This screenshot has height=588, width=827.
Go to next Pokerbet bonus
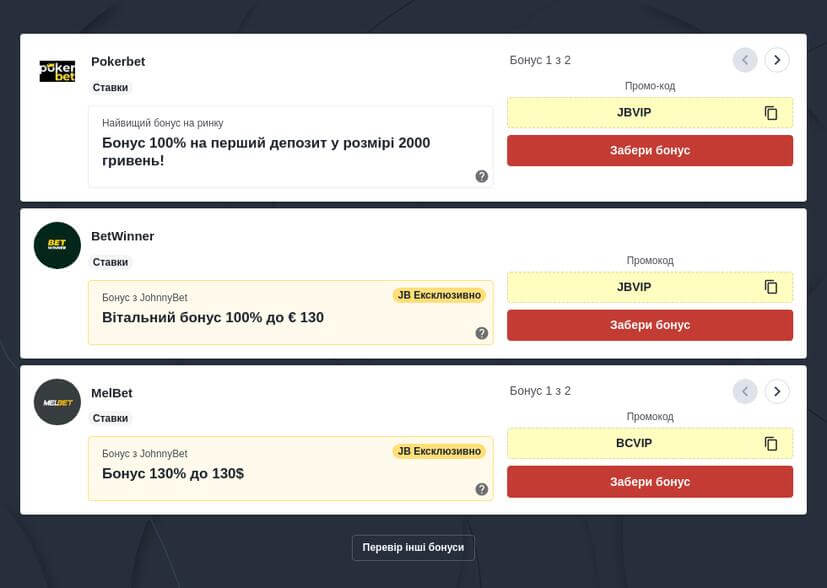(777, 60)
